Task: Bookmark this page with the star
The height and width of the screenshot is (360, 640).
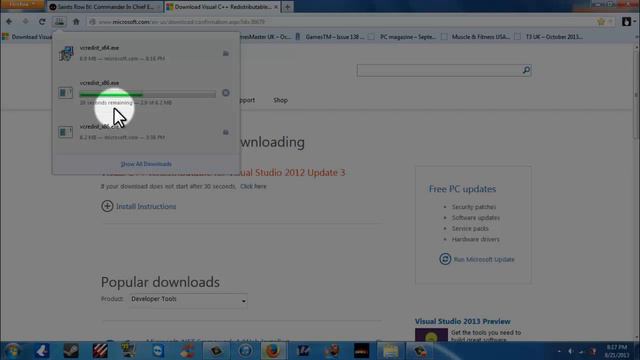Action: tap(601, 22)
